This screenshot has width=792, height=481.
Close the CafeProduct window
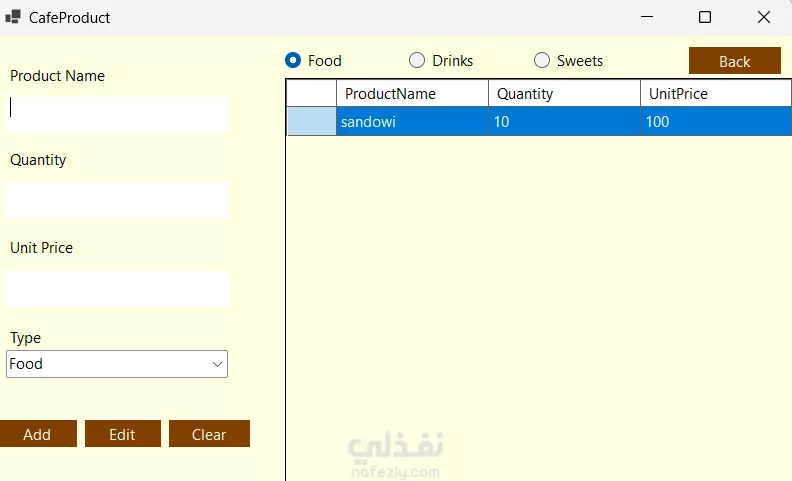click(x=764, y=17)
